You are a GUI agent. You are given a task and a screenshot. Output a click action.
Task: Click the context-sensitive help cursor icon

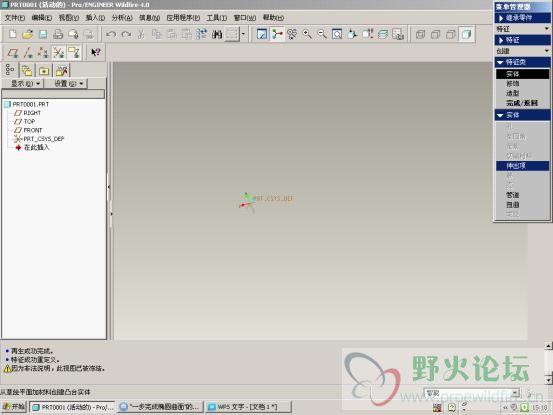point(96,53)
